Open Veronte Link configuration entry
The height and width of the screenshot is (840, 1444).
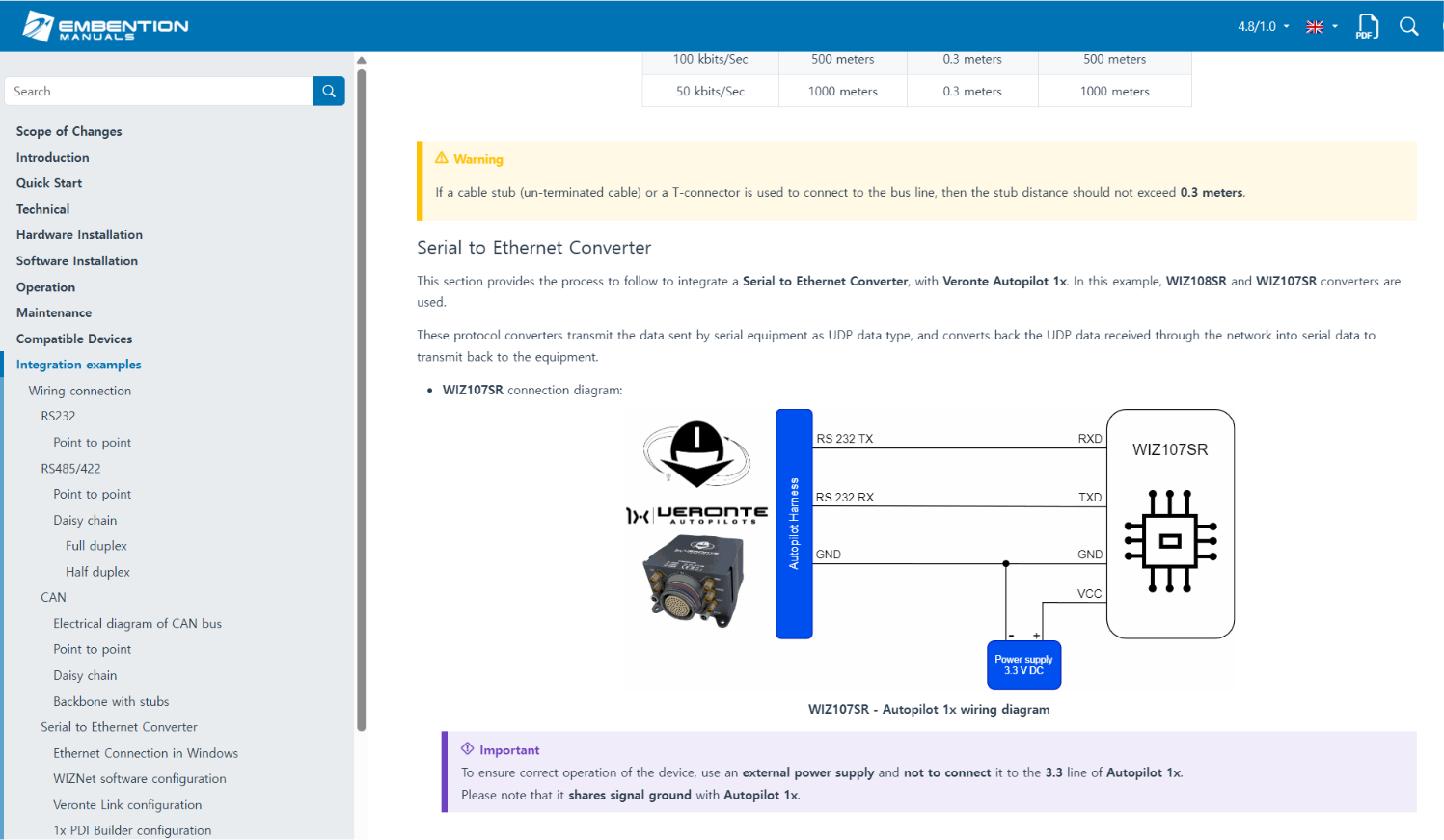point(127,804)
